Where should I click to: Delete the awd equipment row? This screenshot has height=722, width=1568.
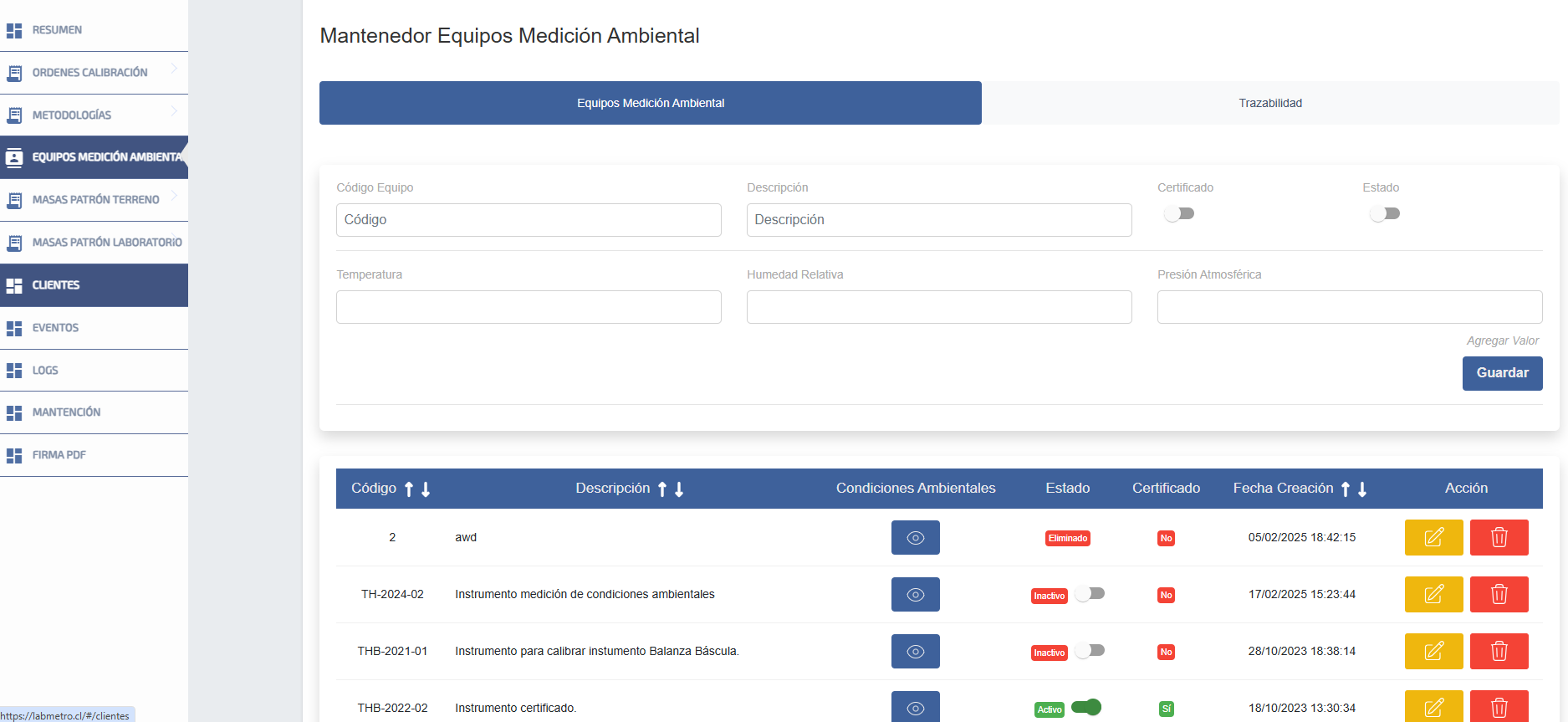pyautogui.click(x=1499, y=537)
